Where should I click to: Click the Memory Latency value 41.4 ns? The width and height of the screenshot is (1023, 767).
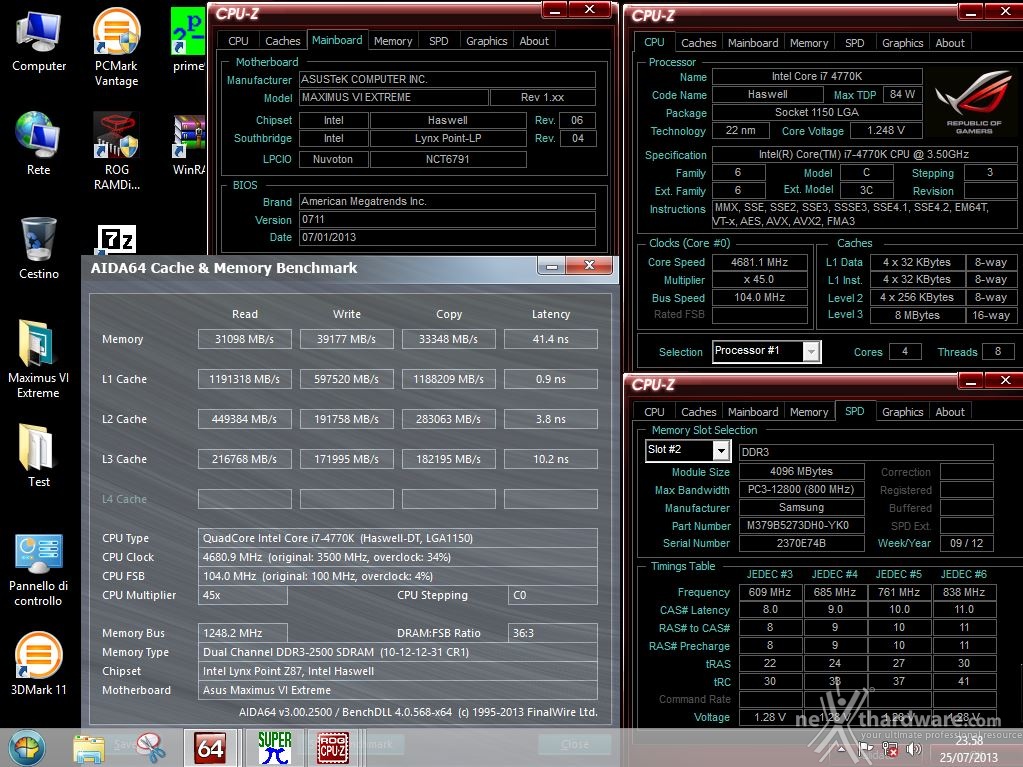coord(551,339)
